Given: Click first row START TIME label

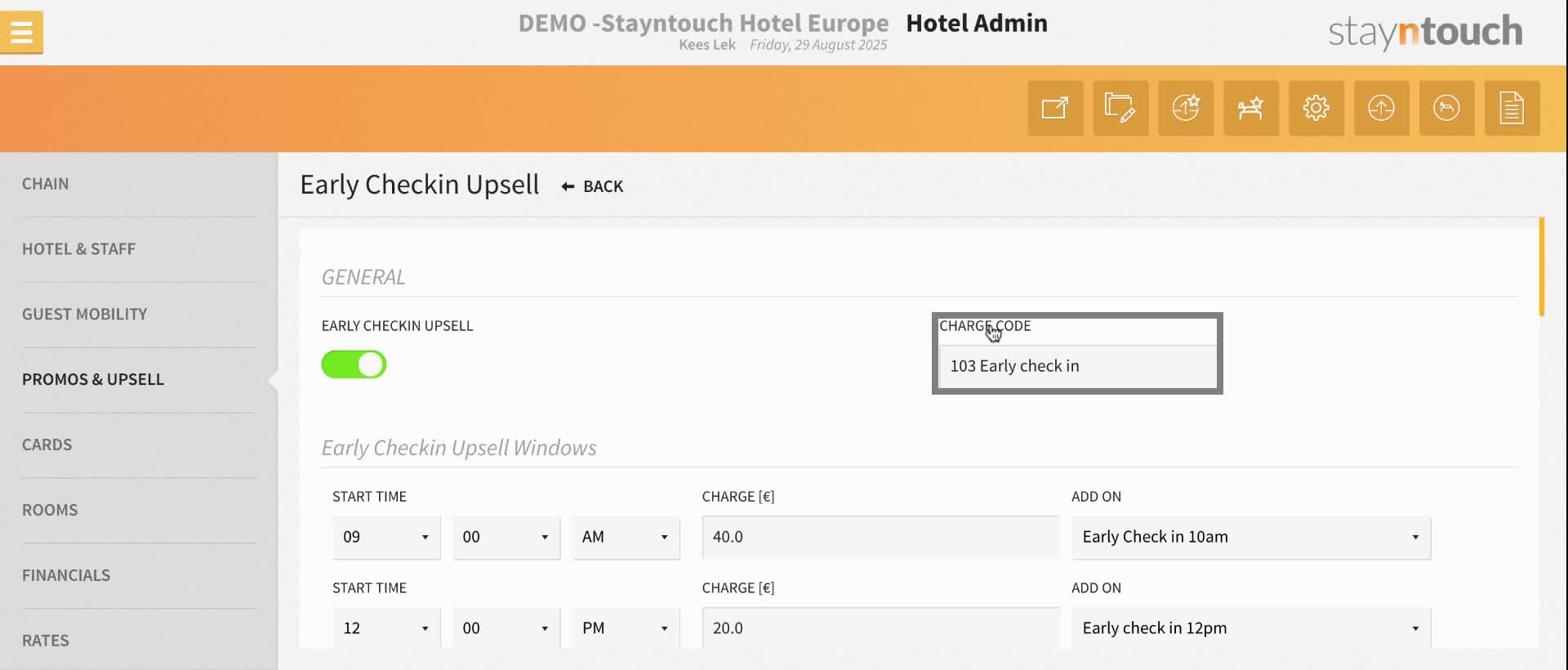Looking at the screenshot, I should [x=369, y=497].
